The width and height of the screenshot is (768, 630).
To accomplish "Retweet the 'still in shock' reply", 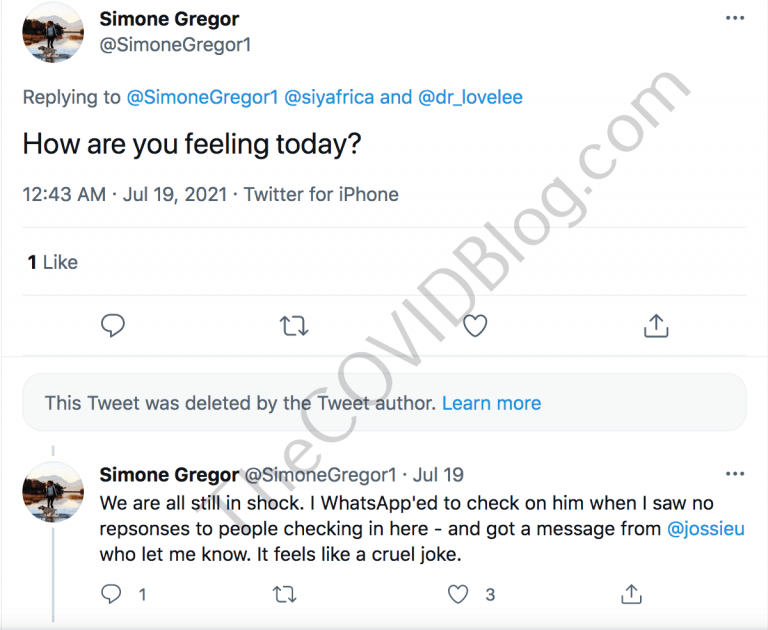I will (285, 594).
